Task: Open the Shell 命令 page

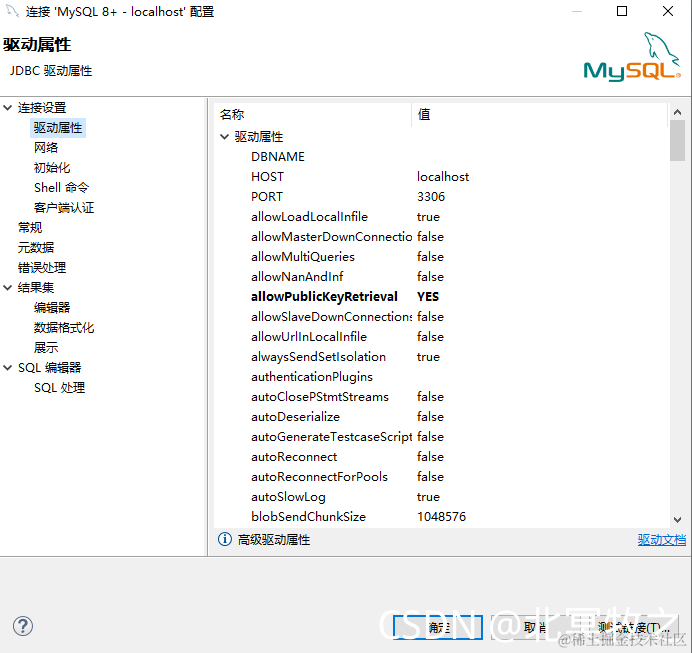Action: (x=61, y=188)
